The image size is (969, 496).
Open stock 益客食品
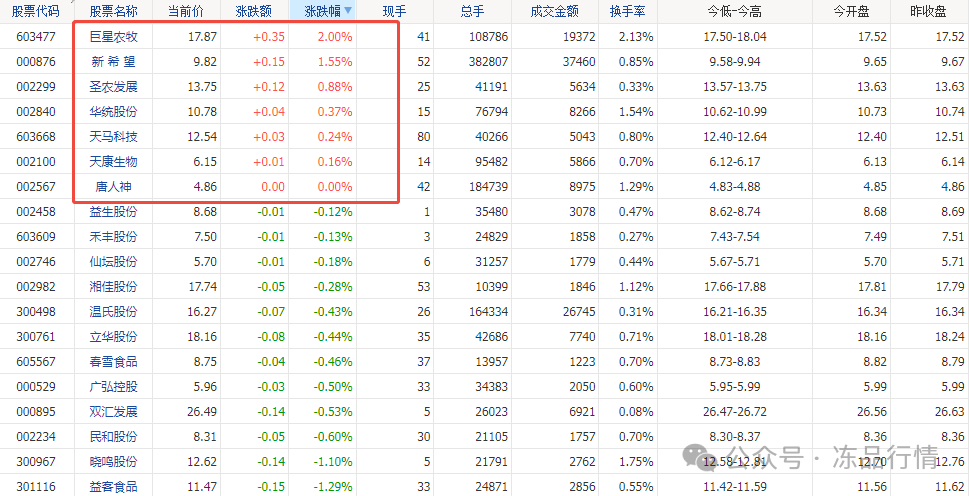pyautogui.click(x=113, y=487)
